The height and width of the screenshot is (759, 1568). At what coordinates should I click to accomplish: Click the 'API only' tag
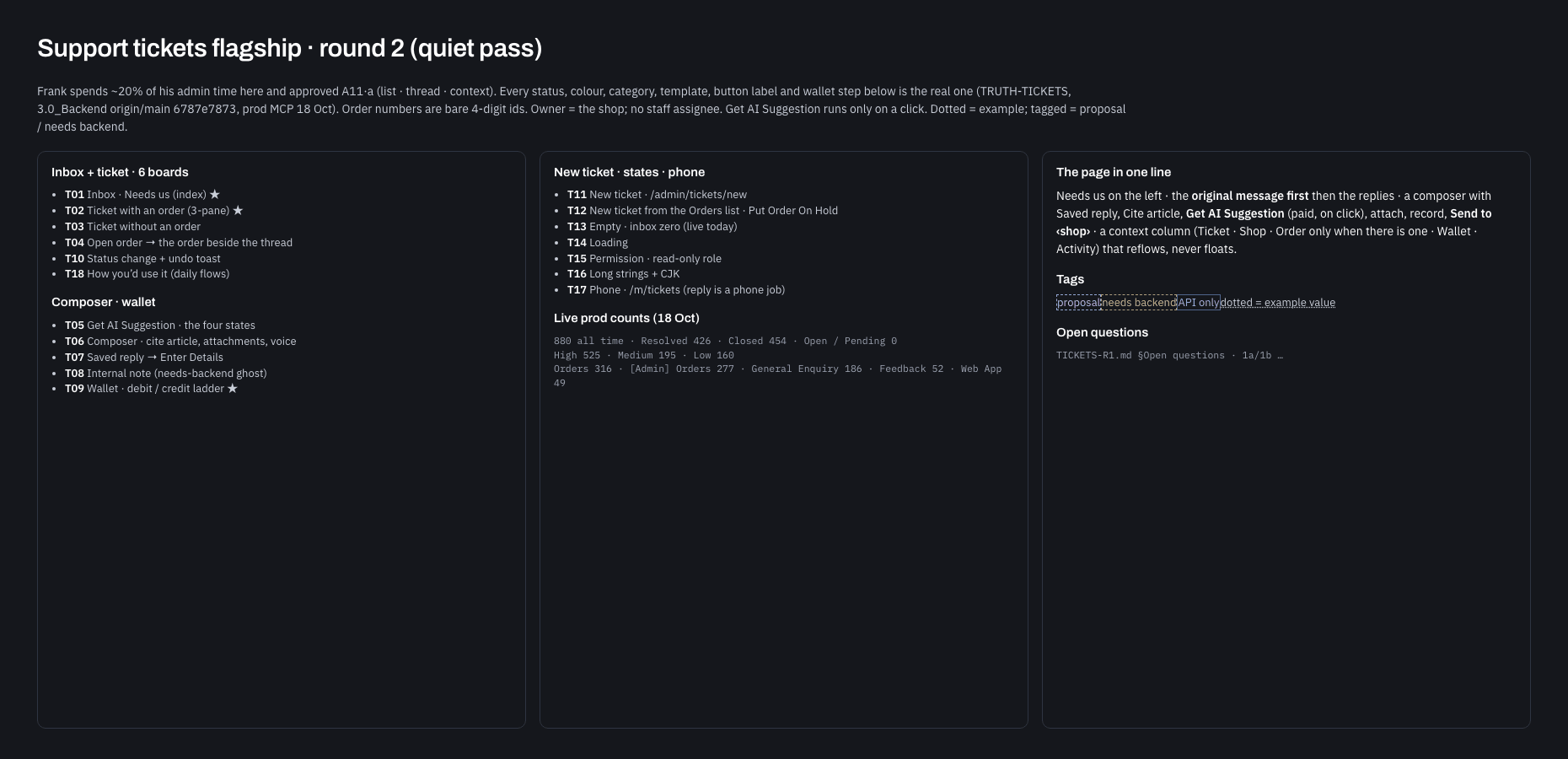pyautogui.click(x=1199, y=303)
